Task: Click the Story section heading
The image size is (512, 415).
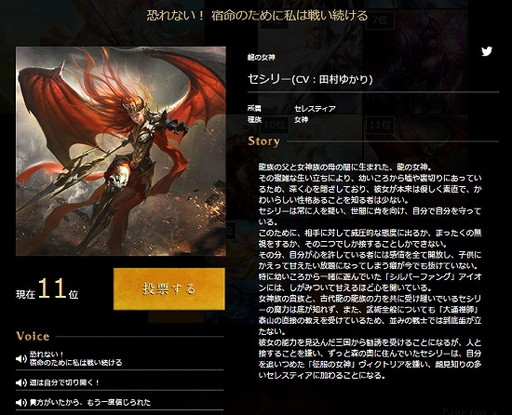Action: [x=264, y=141]
